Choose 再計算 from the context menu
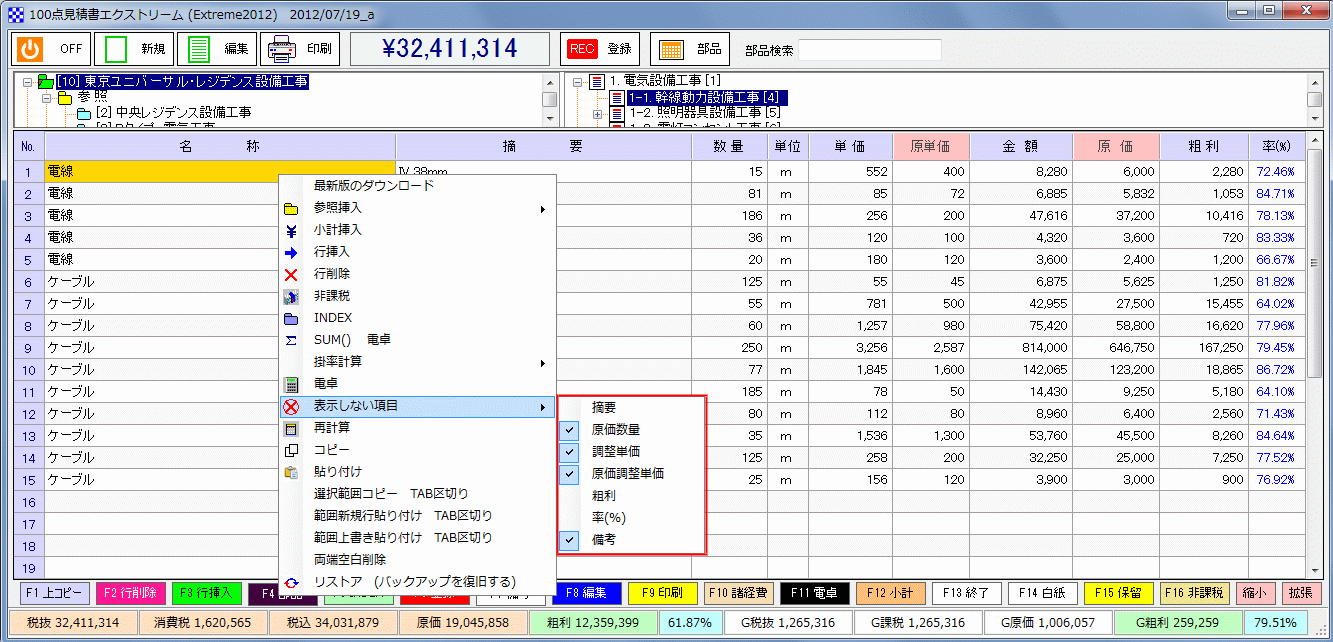The image size is (1333, 642). tap(330, 429)
